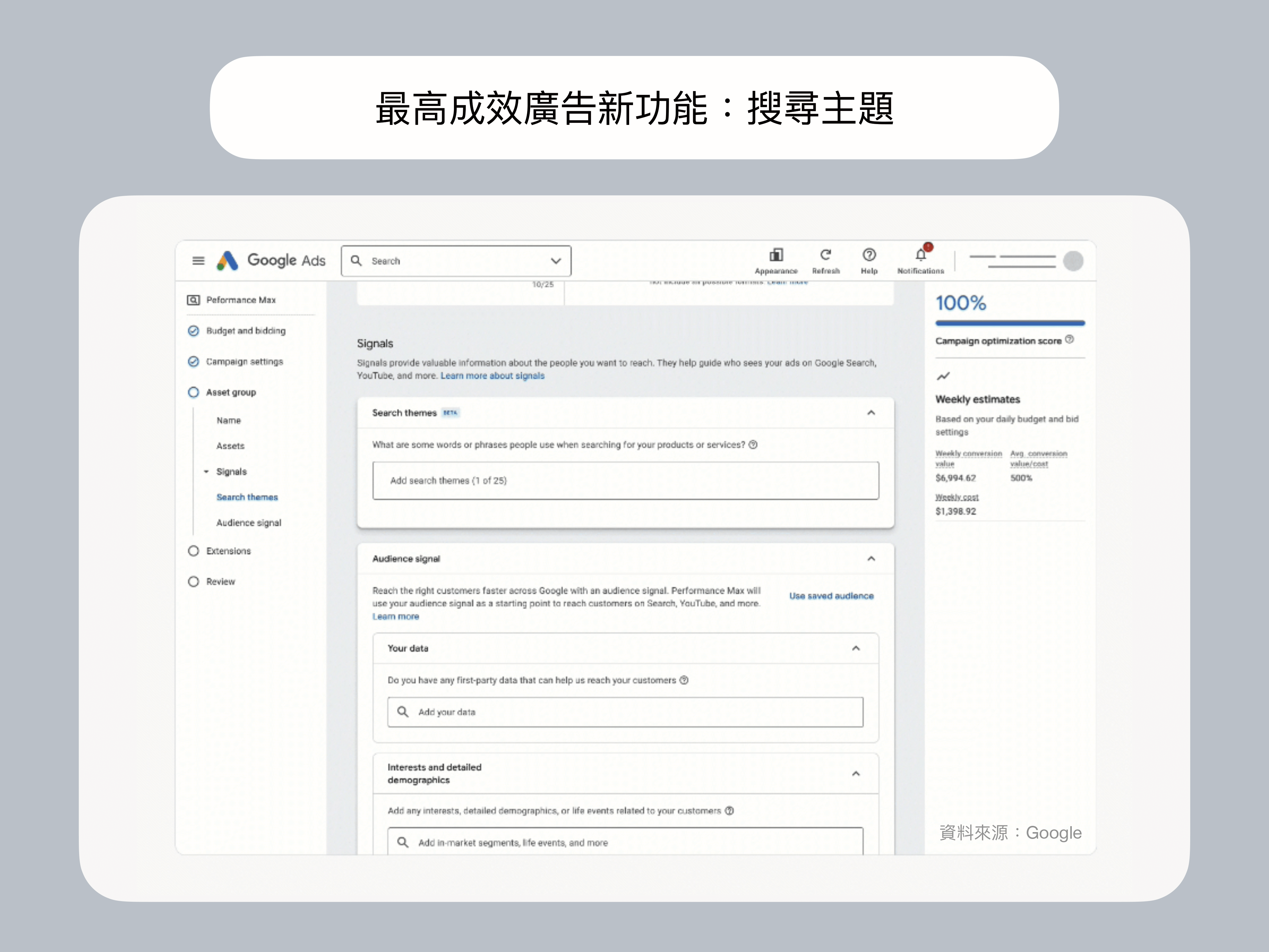1269x952 pixels.
Task: Click the magnifier icon in the search bar
Action: click(x=356, y=261)
